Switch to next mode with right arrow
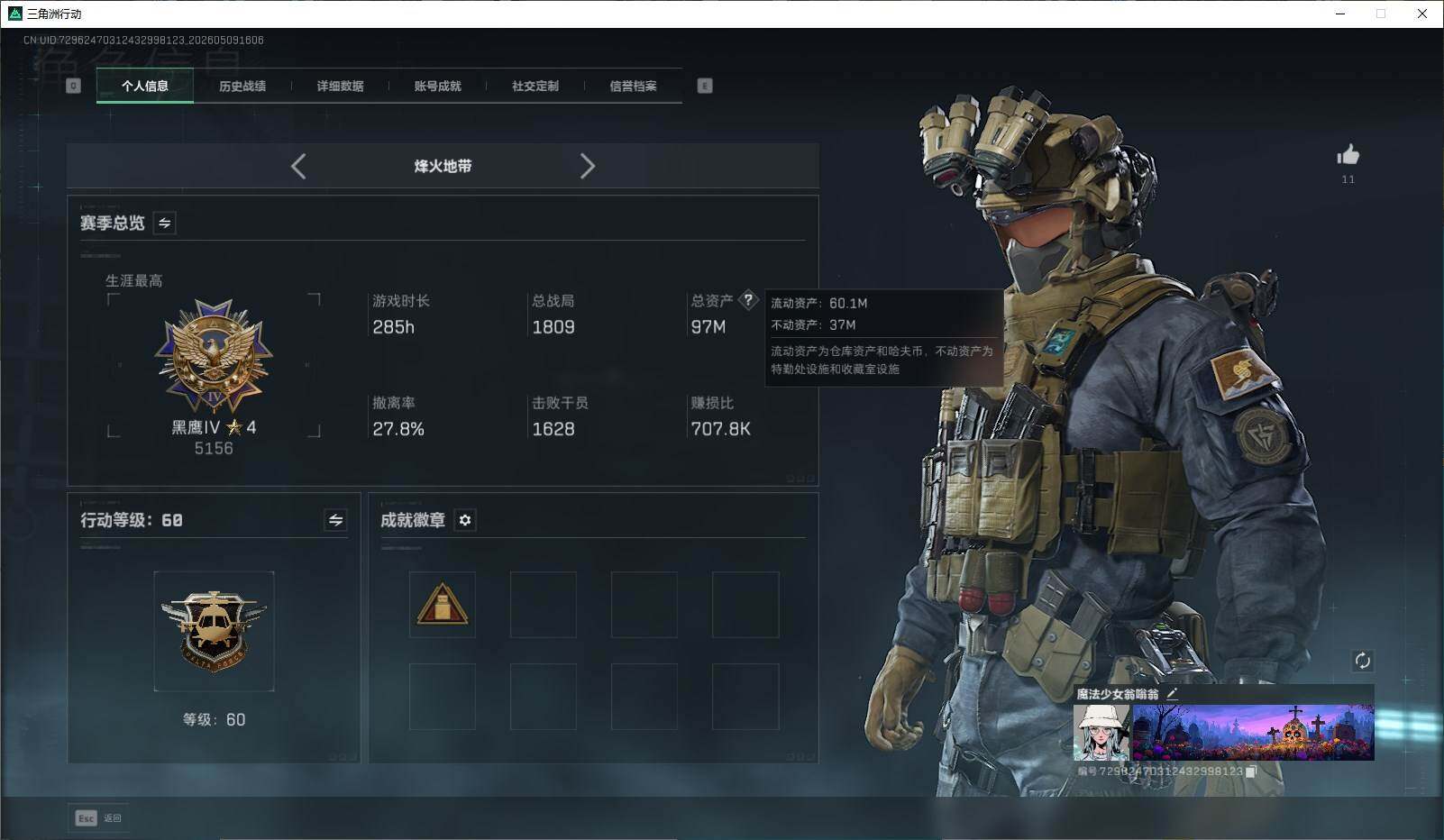The image size is (1444, 840). 588,166
